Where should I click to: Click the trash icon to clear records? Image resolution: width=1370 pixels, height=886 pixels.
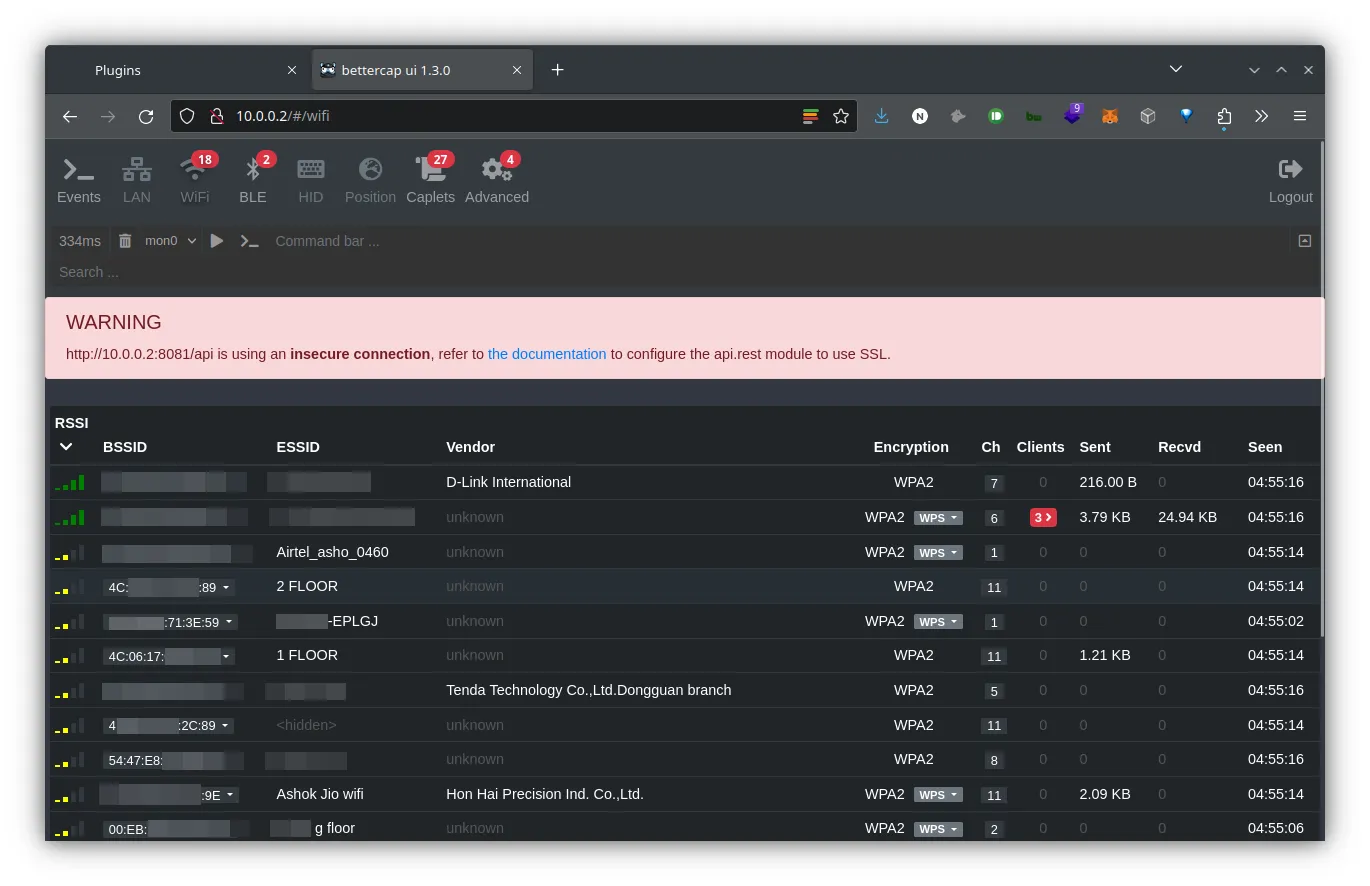tap(125, 241)
